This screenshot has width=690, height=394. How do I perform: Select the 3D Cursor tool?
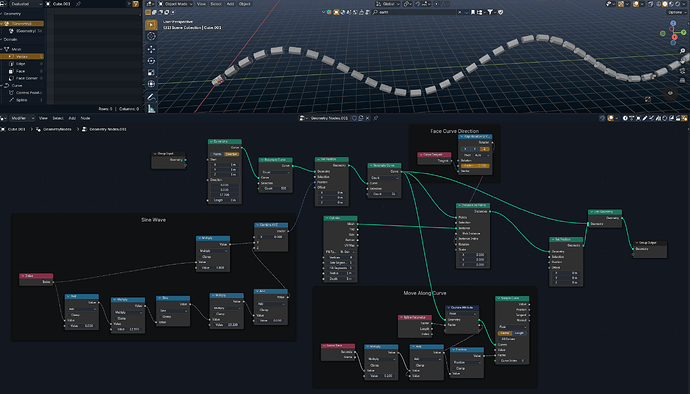[151, 37]
